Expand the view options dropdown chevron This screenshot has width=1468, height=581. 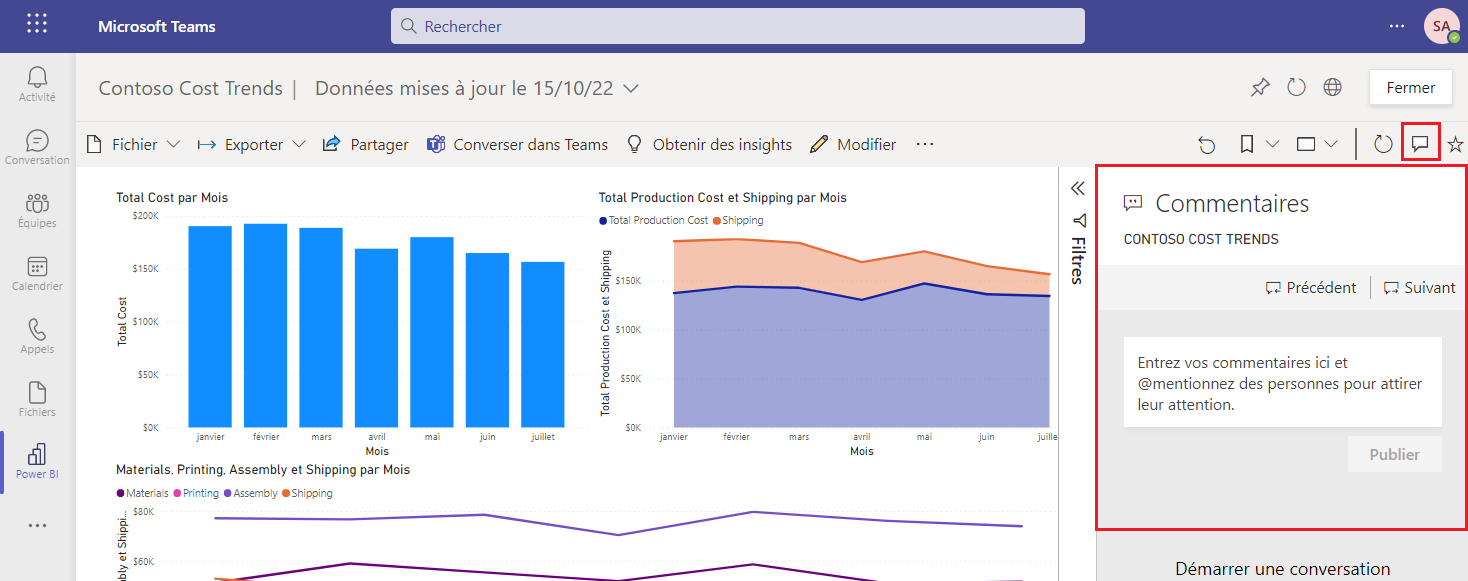1330,145
